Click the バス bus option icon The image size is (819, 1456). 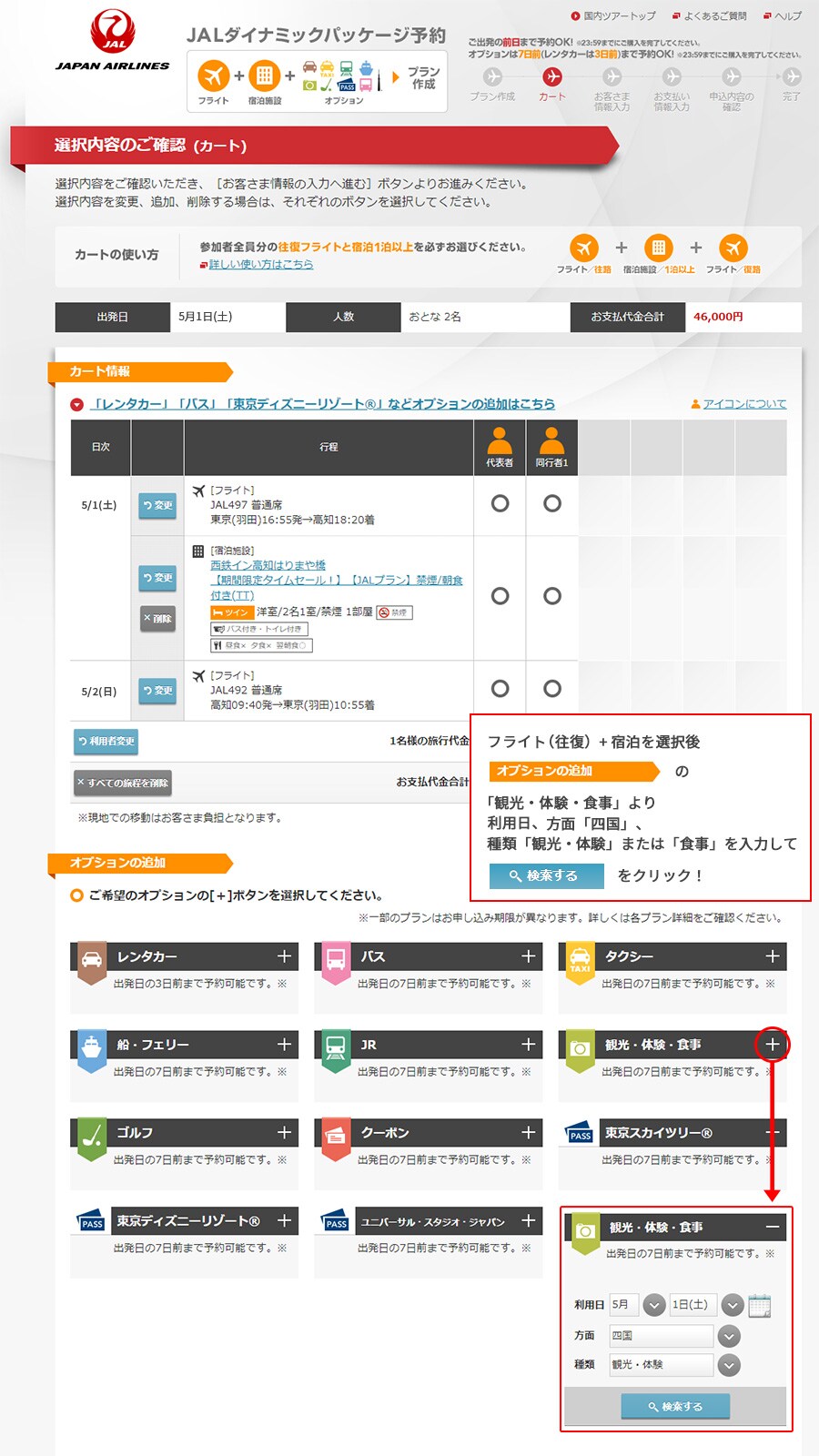pyautogui.click(x=336, y=961)
